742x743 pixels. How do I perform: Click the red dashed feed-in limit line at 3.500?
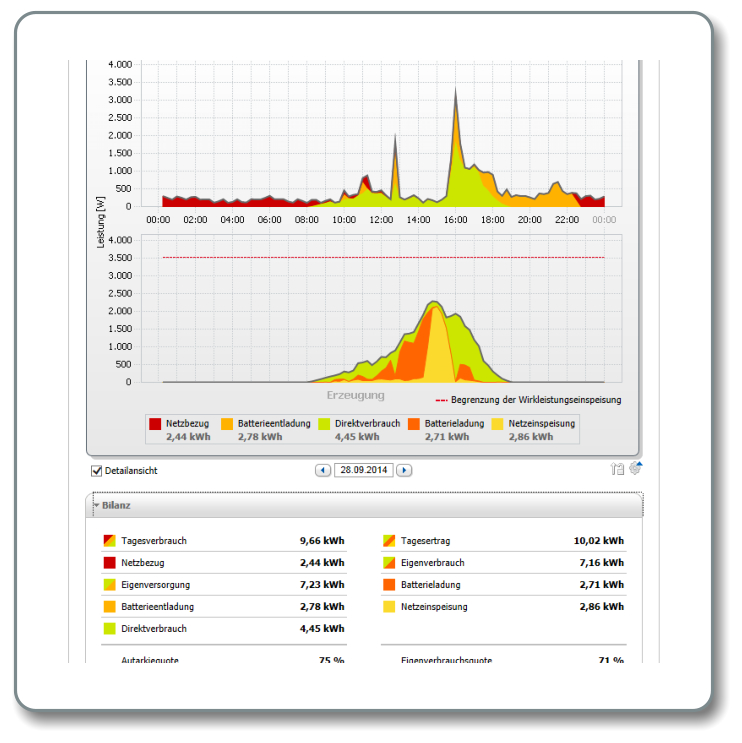tap(383, 257)
